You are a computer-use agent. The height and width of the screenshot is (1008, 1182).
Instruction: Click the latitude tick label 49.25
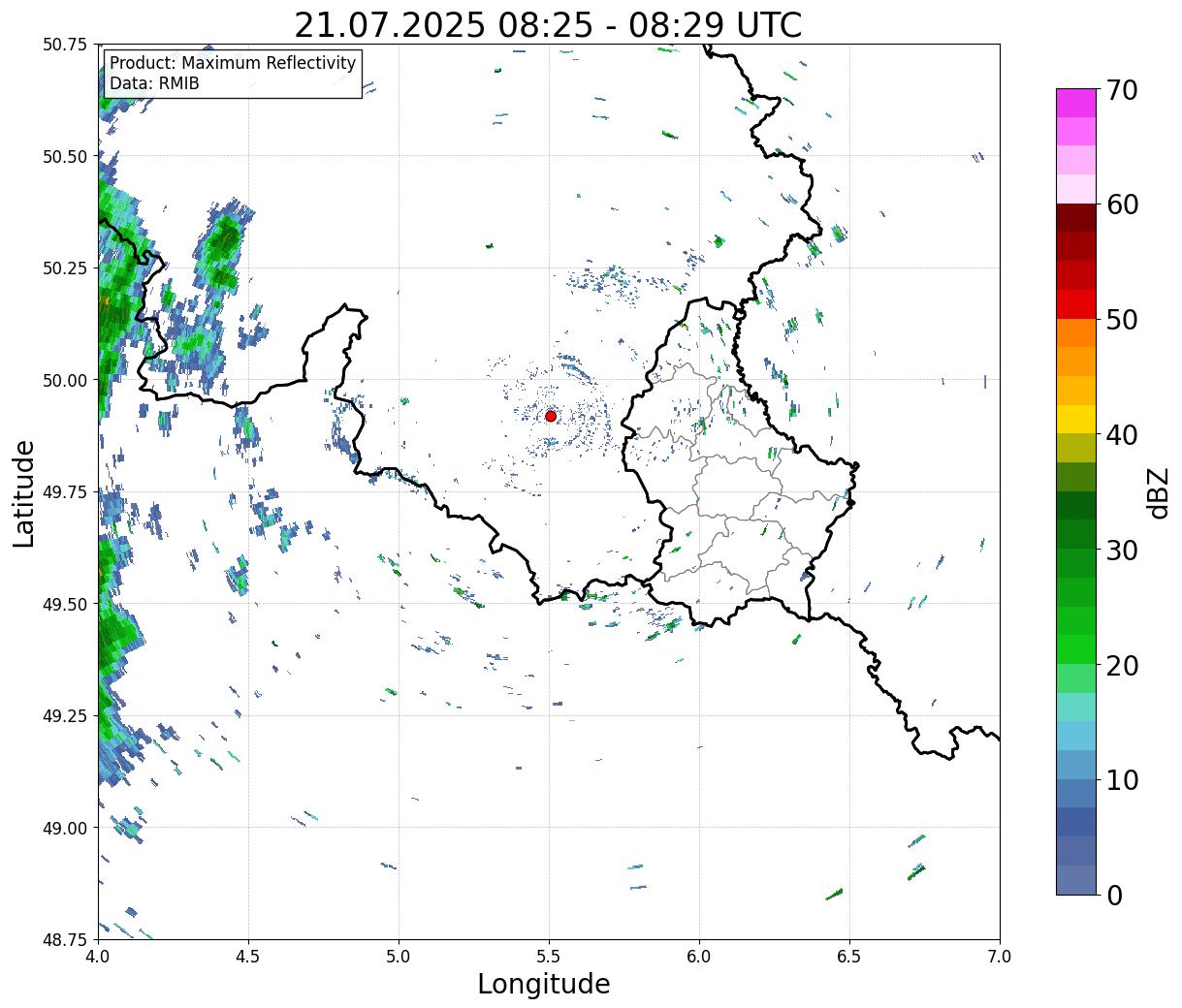65,716
